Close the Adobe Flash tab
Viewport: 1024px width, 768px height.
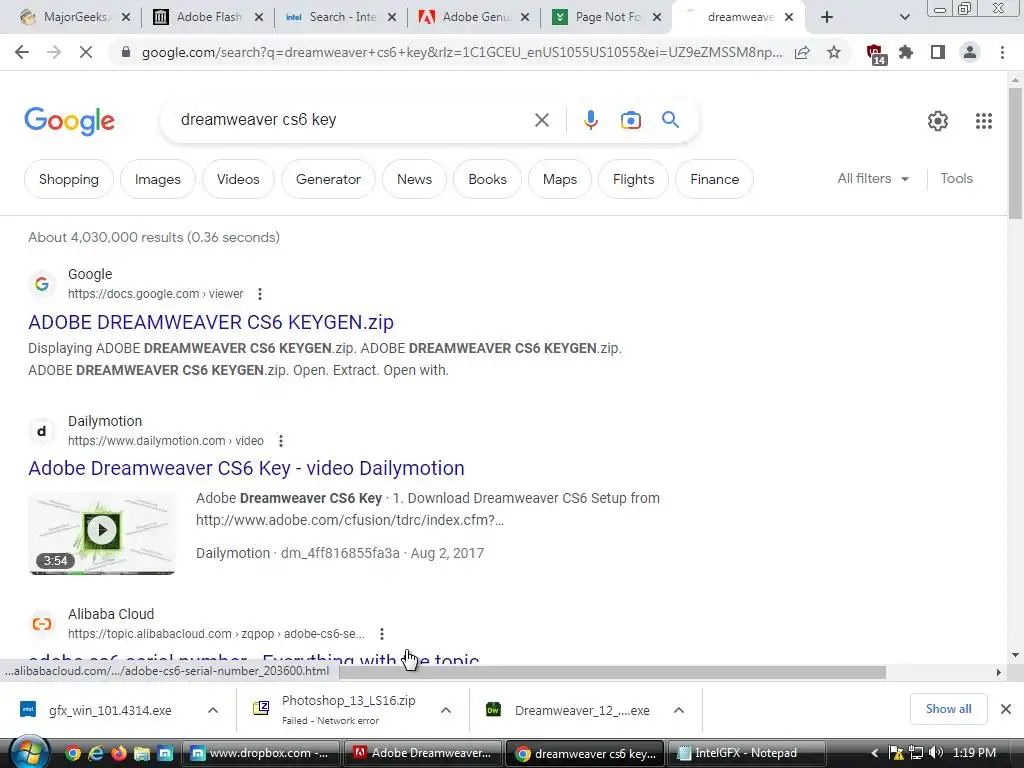point(259,17)
